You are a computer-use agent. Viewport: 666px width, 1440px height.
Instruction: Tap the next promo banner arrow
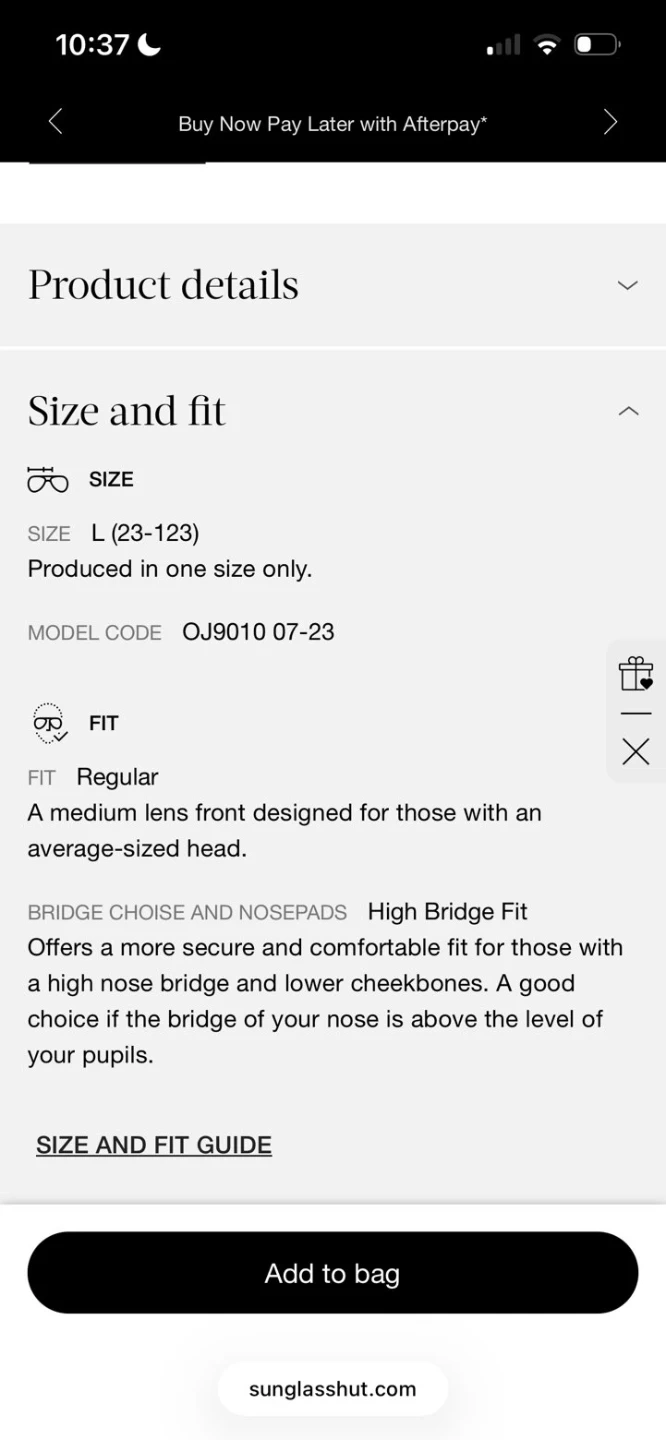click(x=610, y=123)
